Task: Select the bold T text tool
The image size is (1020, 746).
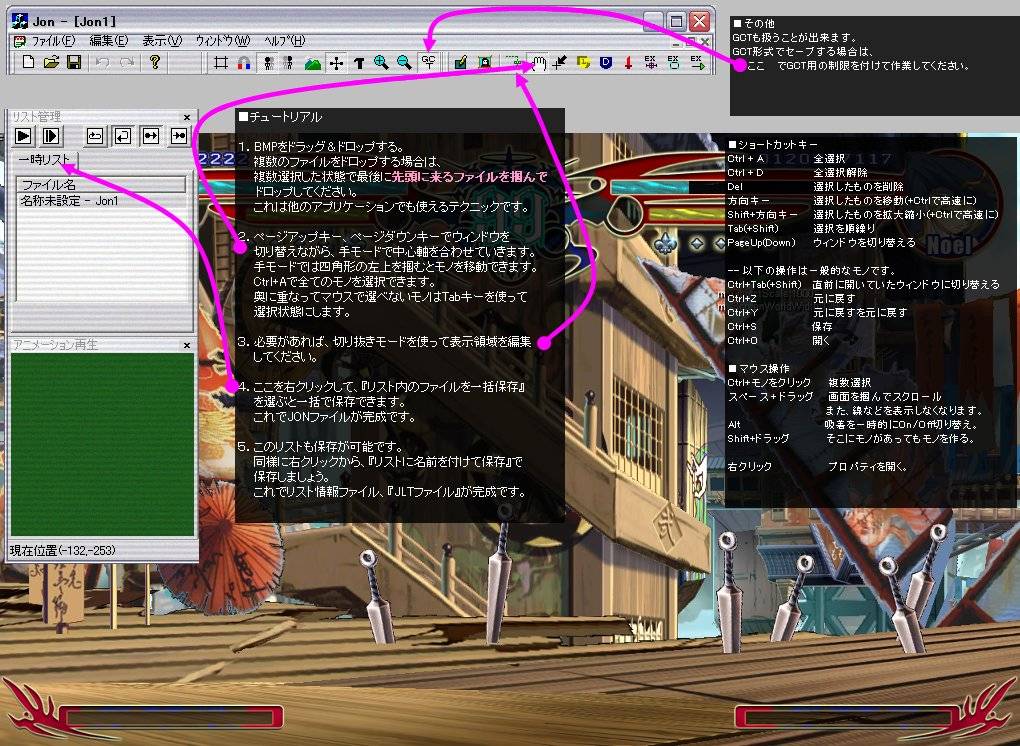Action: (x=358, y=62)
